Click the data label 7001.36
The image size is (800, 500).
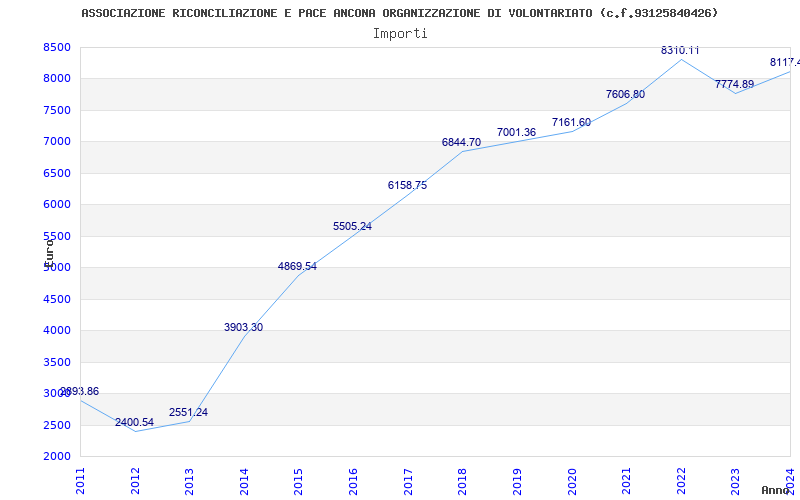click(516, 133)
